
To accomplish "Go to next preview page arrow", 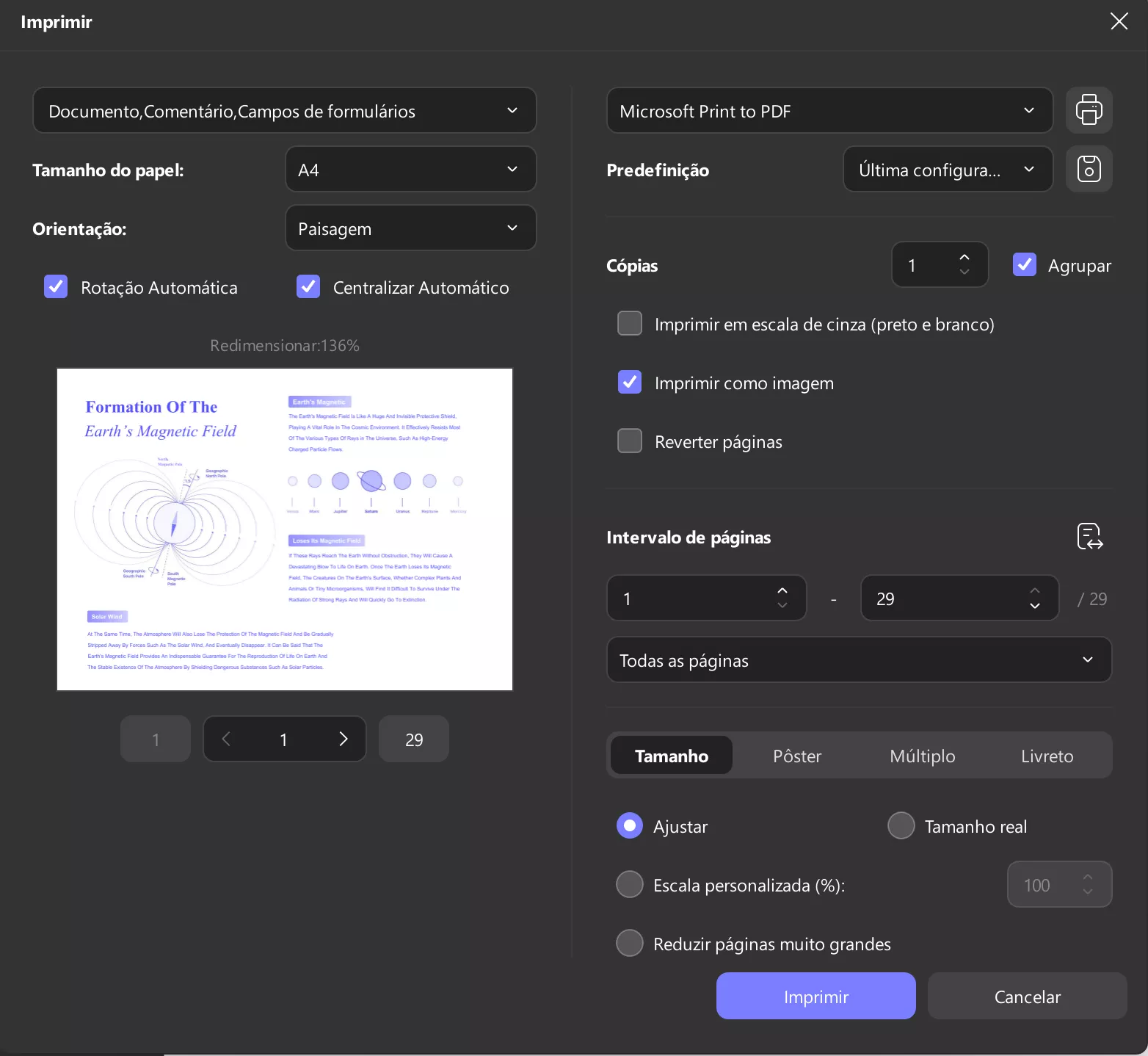I will [x=344, y=739].
